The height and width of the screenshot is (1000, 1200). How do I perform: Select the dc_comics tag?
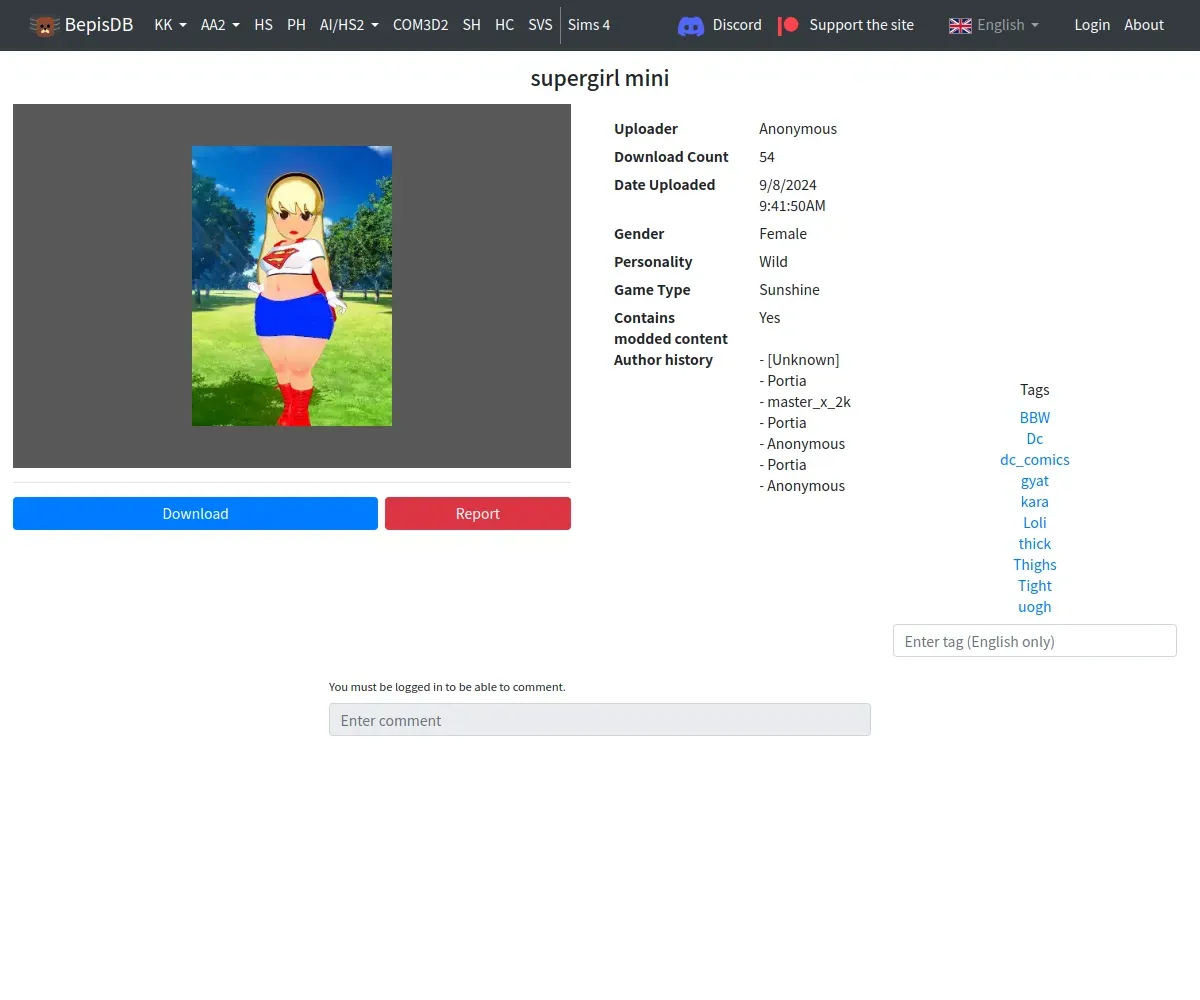point(1035,460)
